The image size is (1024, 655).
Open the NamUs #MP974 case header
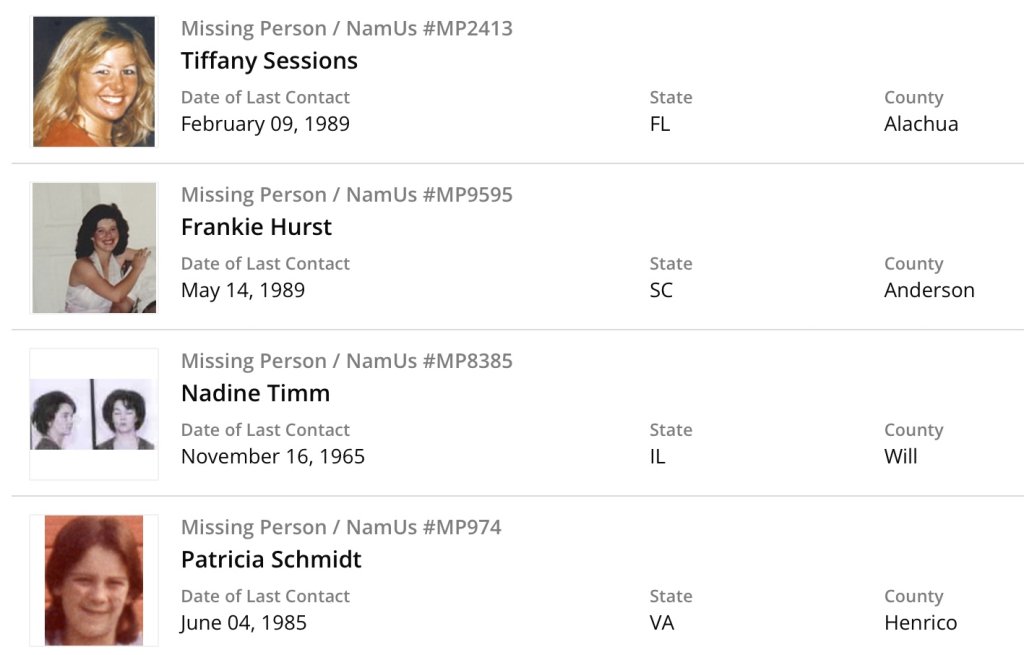tap(341, 527)
